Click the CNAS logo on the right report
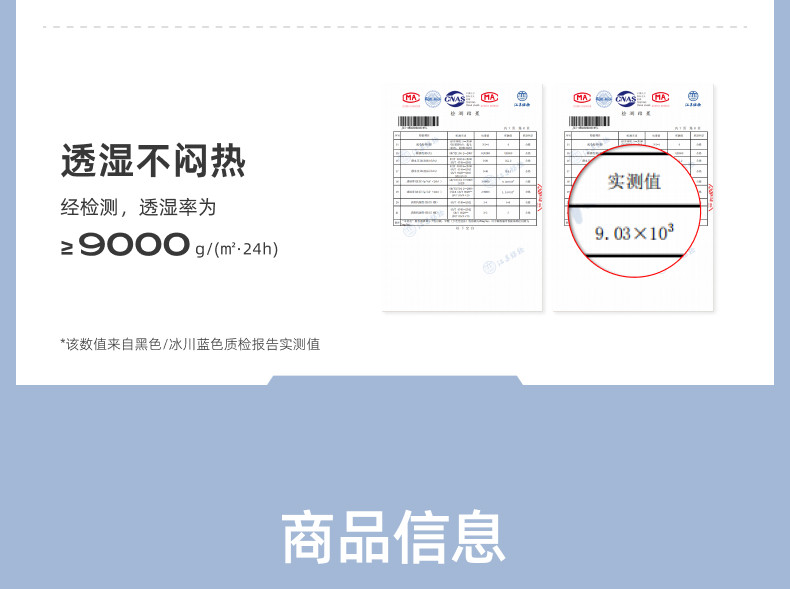 (627, 98)
